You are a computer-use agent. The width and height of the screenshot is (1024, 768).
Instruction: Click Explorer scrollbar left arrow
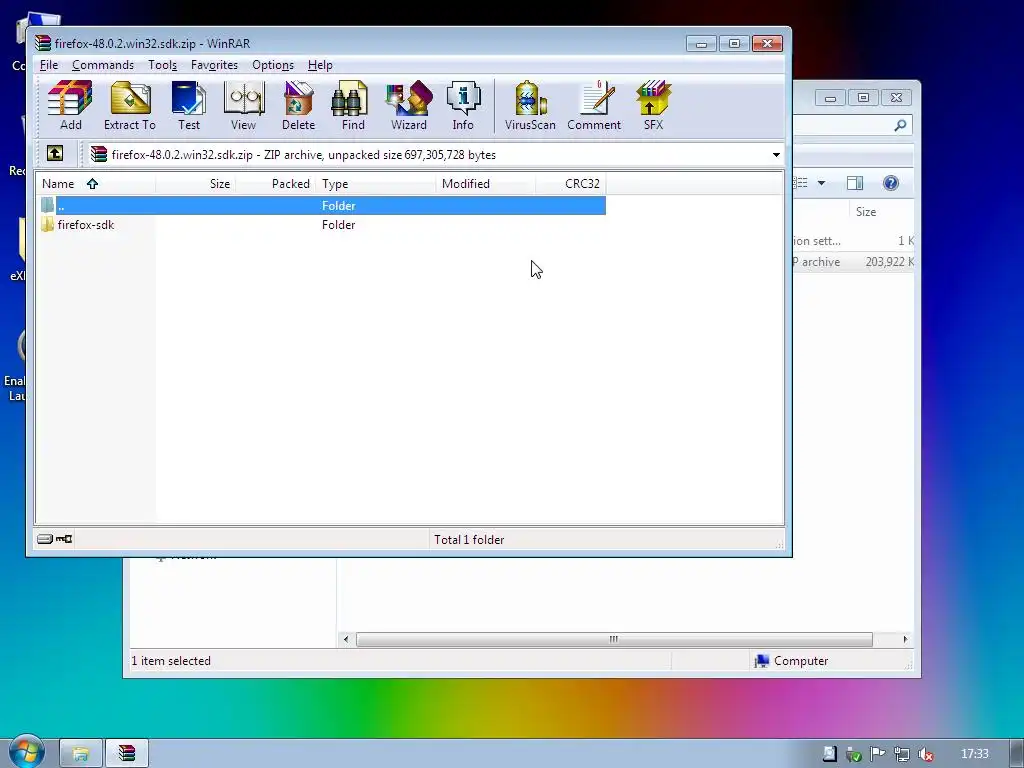tap(346, 639)
